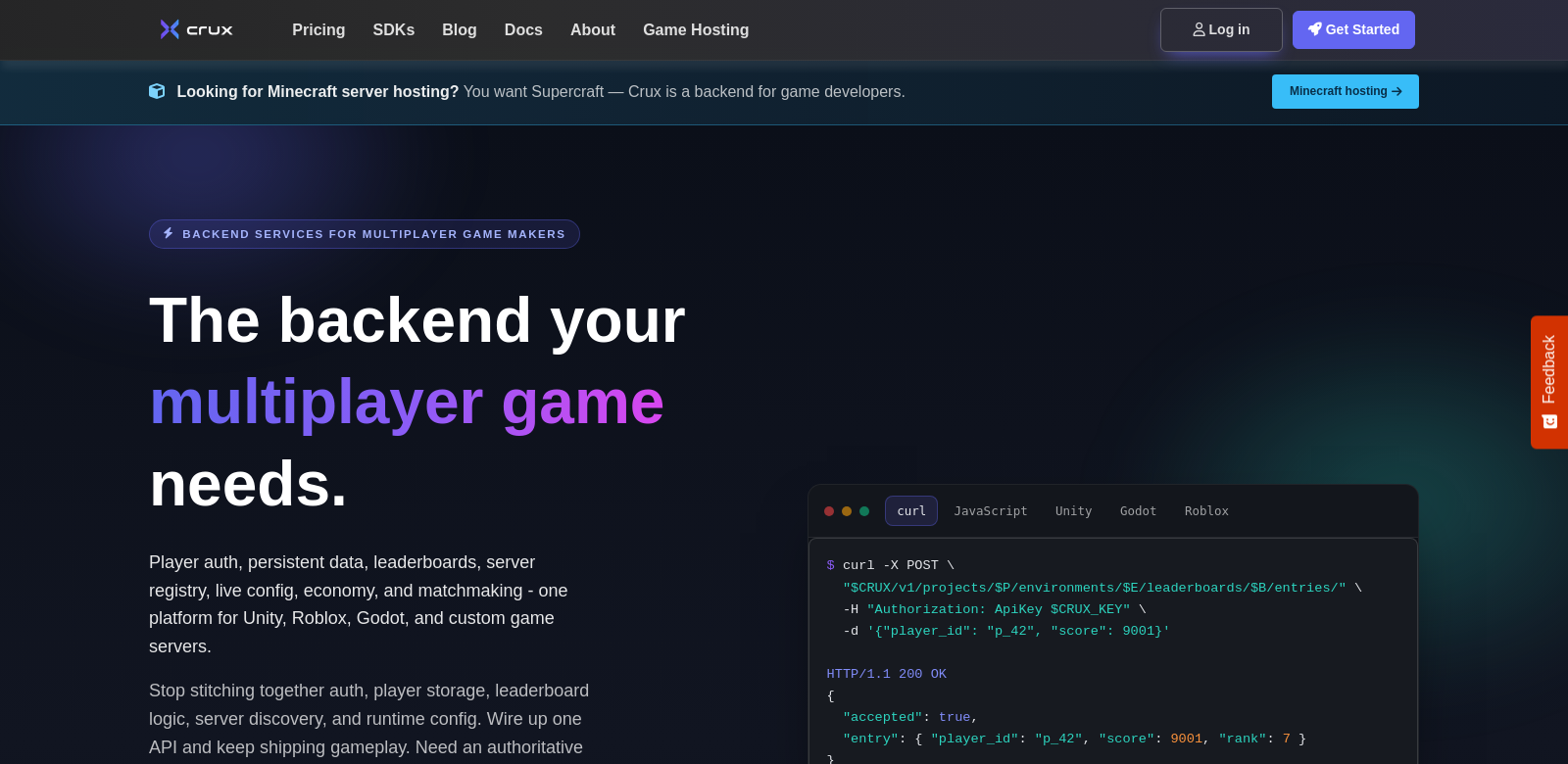Click the "Looking for Minecraft server hosting?" text
Screen dimensions: 1568x764
pos(318,91)
